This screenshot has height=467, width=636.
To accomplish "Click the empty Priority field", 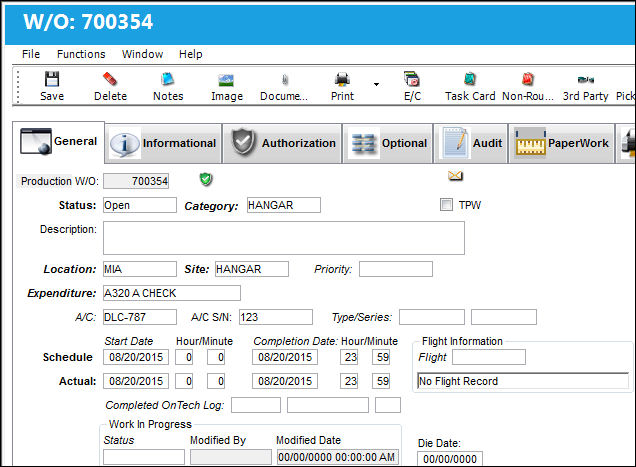I will click(395, 269).
